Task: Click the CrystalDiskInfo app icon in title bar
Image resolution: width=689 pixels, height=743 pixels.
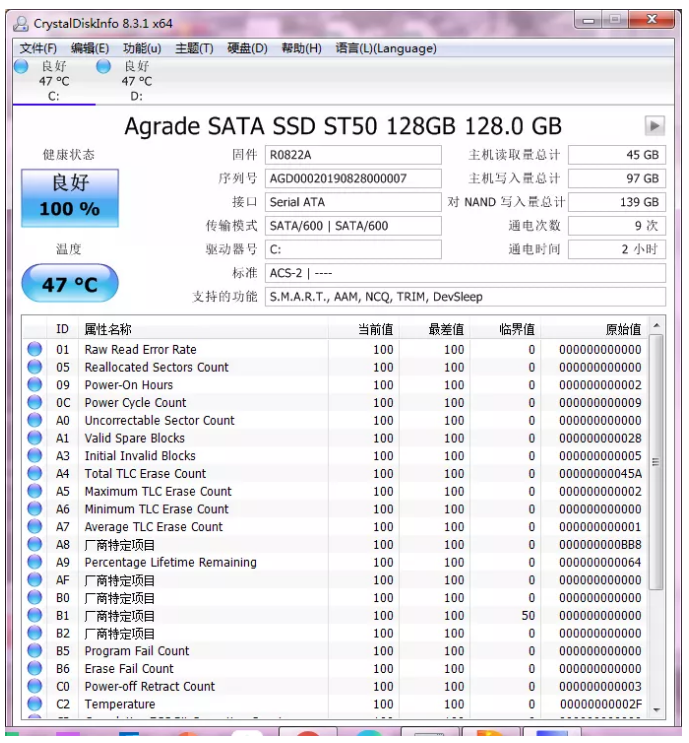Action: coord(21,22)
